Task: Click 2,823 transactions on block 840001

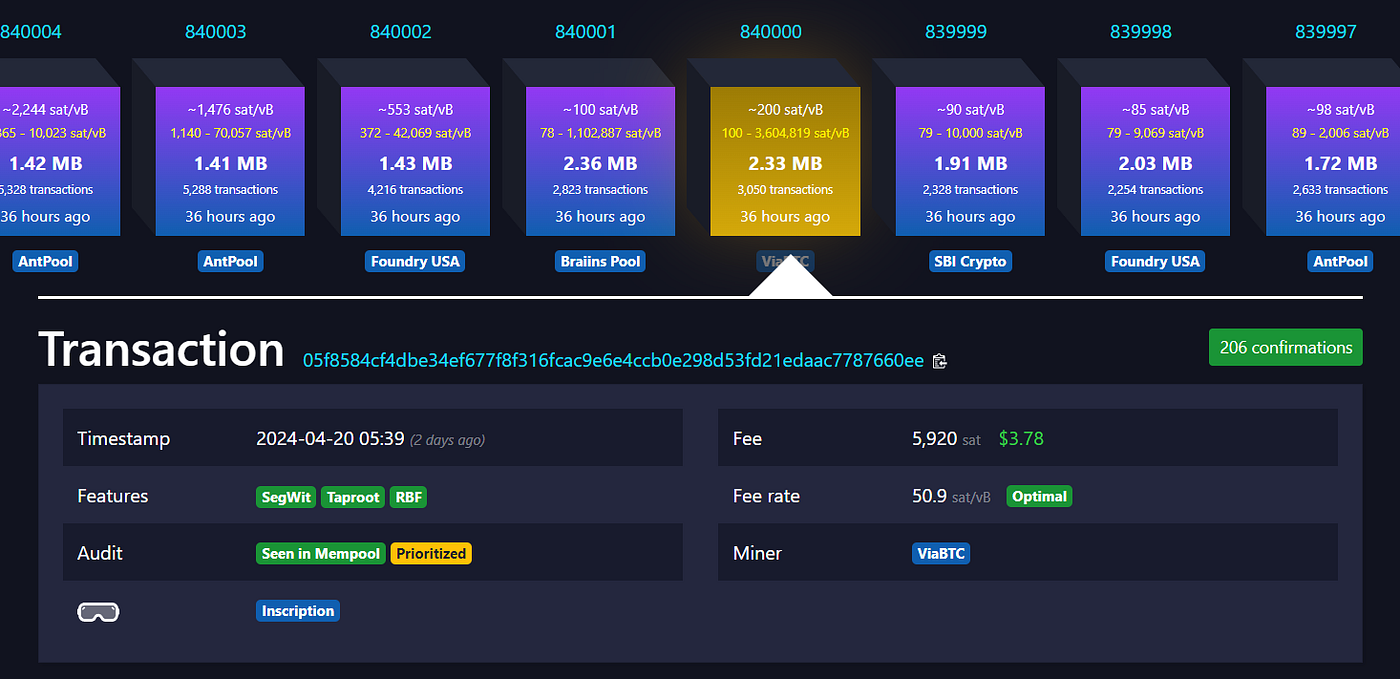Action: click(600, 189)
